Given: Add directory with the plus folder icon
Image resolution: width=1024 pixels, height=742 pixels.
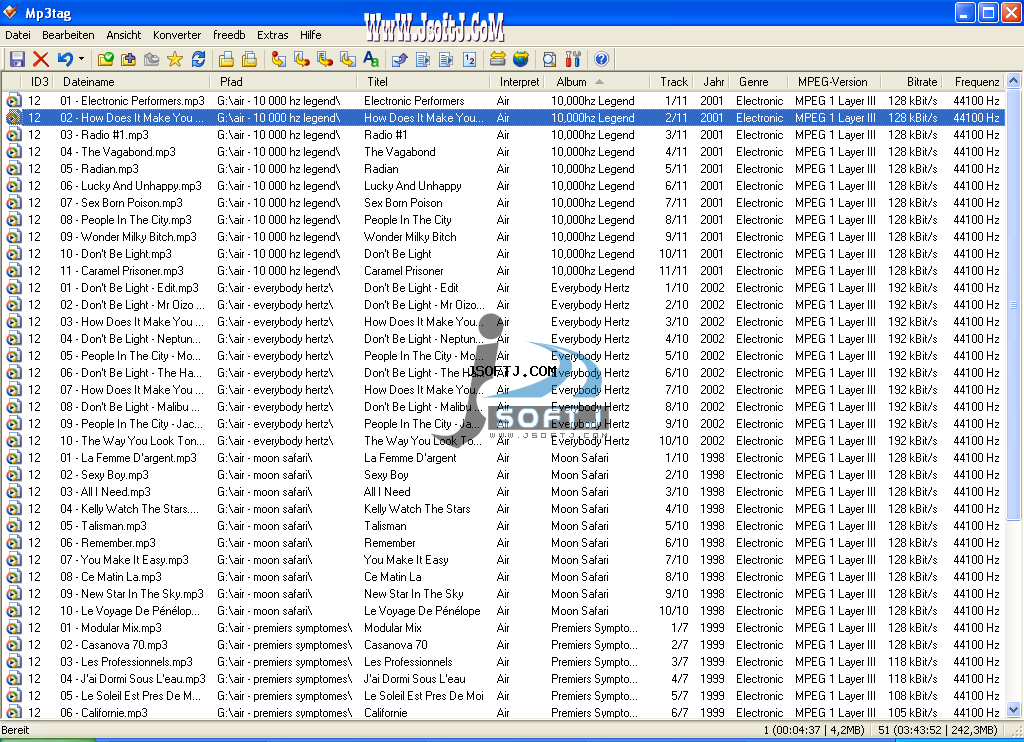Looking at the screenshot, I should 129,59.
